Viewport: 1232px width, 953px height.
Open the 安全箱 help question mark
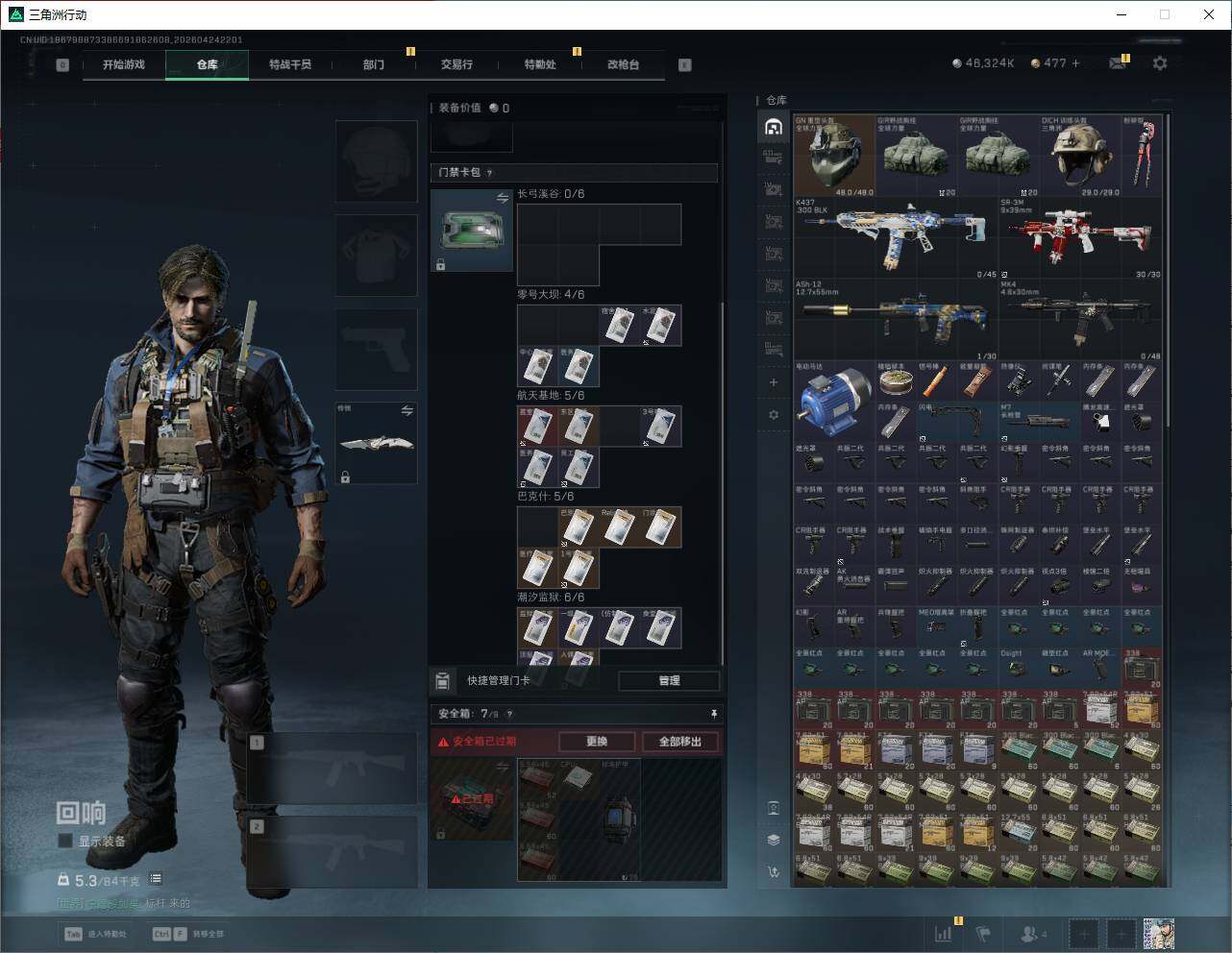[x=509, y=714]
